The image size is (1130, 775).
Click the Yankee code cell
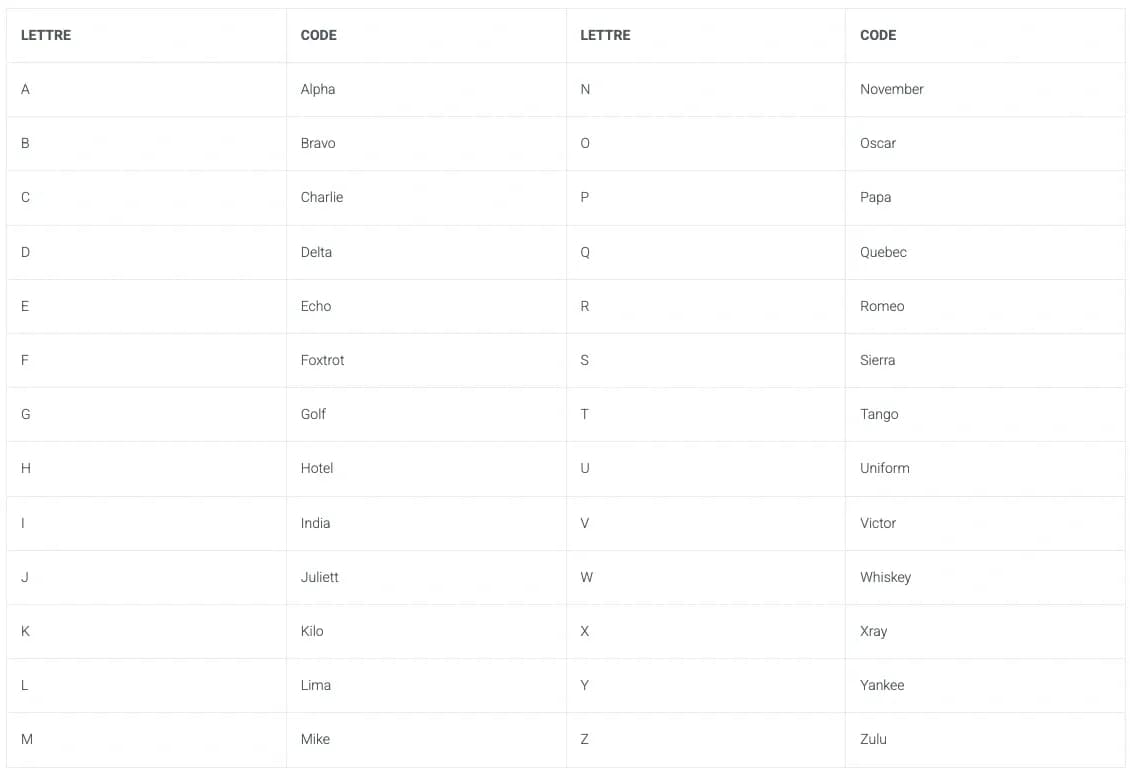pyautogui.click(x=882, y=685)
